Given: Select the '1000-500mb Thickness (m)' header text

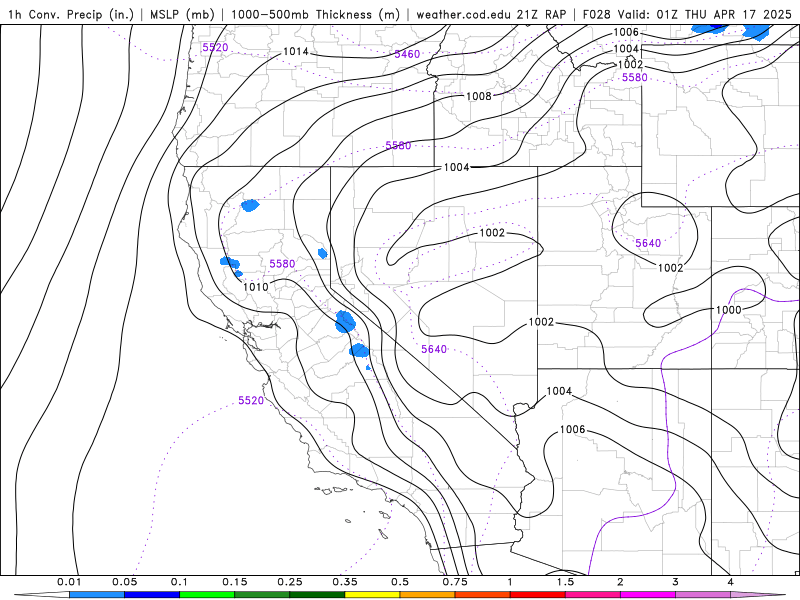Looking at the screenshot, I should (315, 14).
